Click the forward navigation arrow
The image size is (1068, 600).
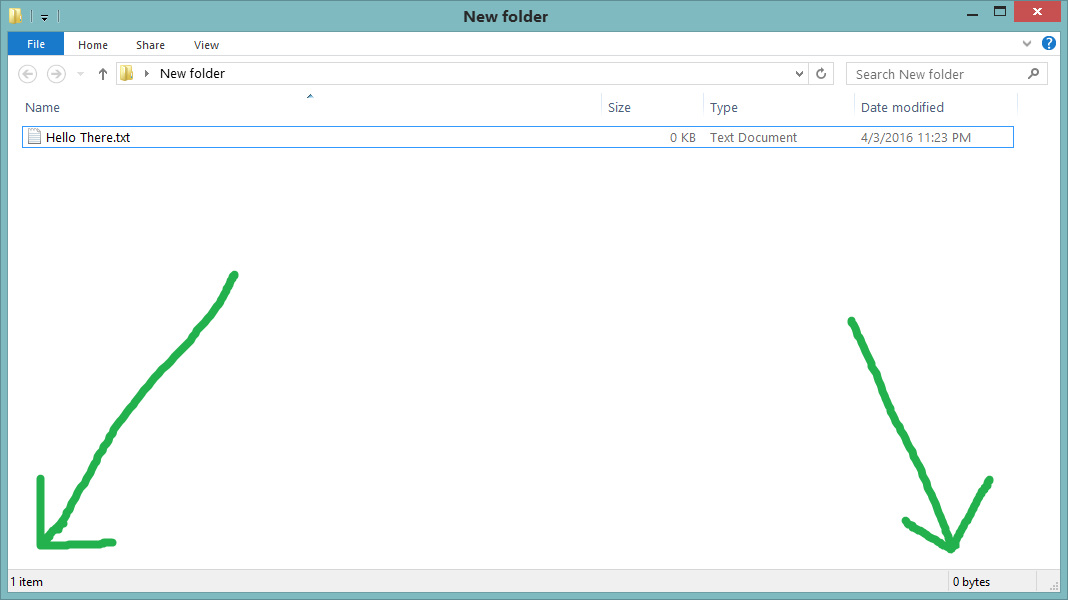click(56, 73)
